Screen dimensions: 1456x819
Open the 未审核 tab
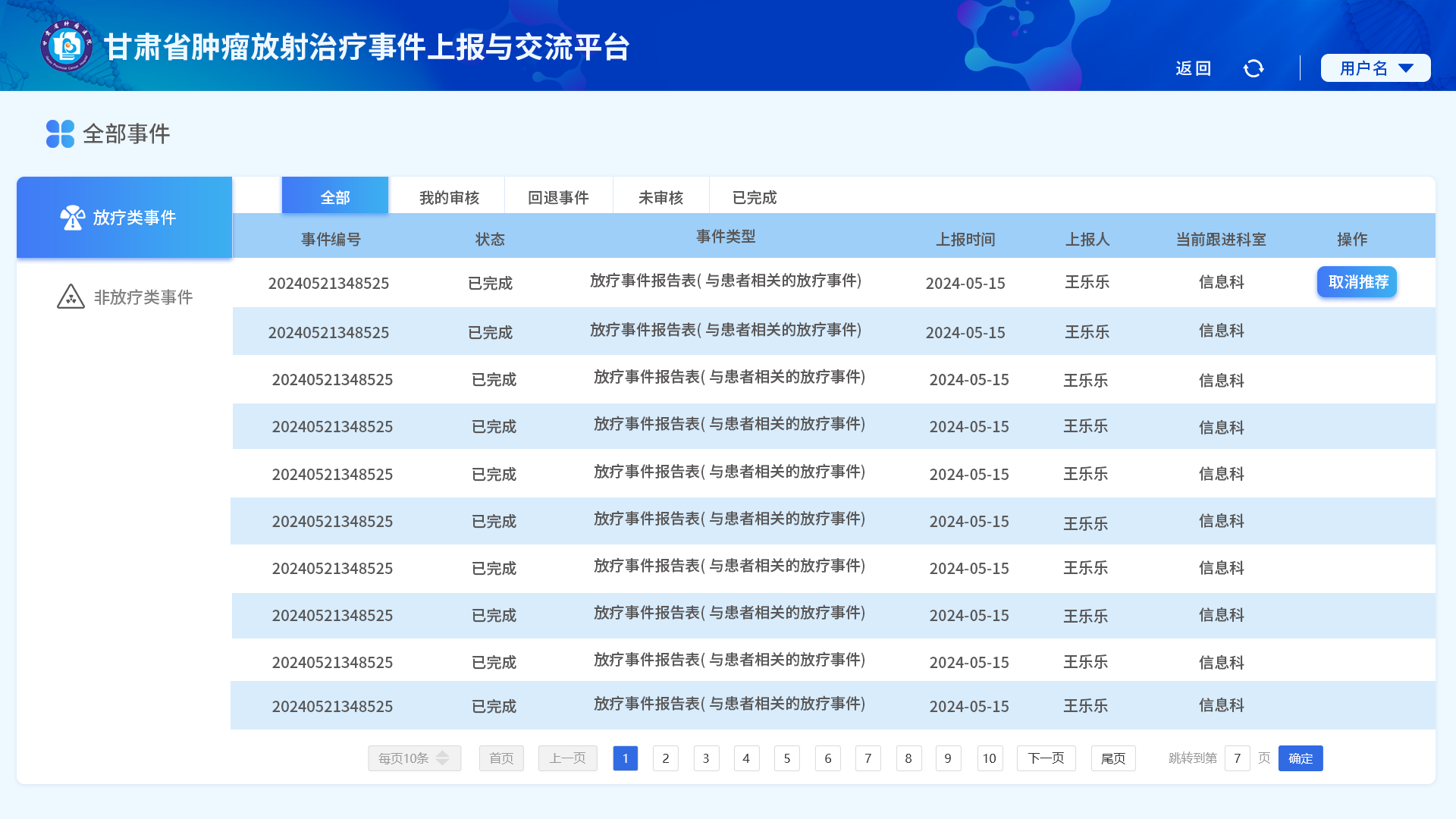click(661, 198)
